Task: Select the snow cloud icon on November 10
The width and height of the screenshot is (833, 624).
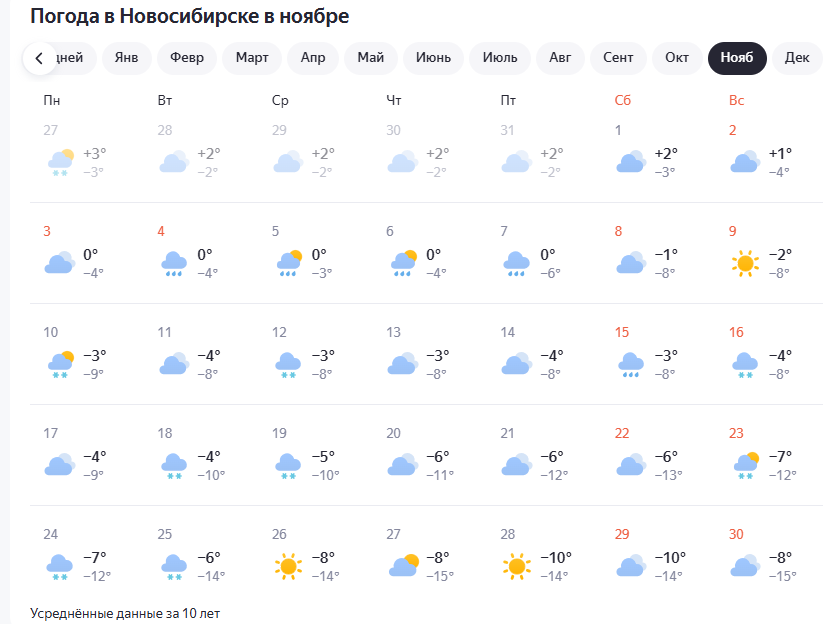Action: [x=58, y=363]
